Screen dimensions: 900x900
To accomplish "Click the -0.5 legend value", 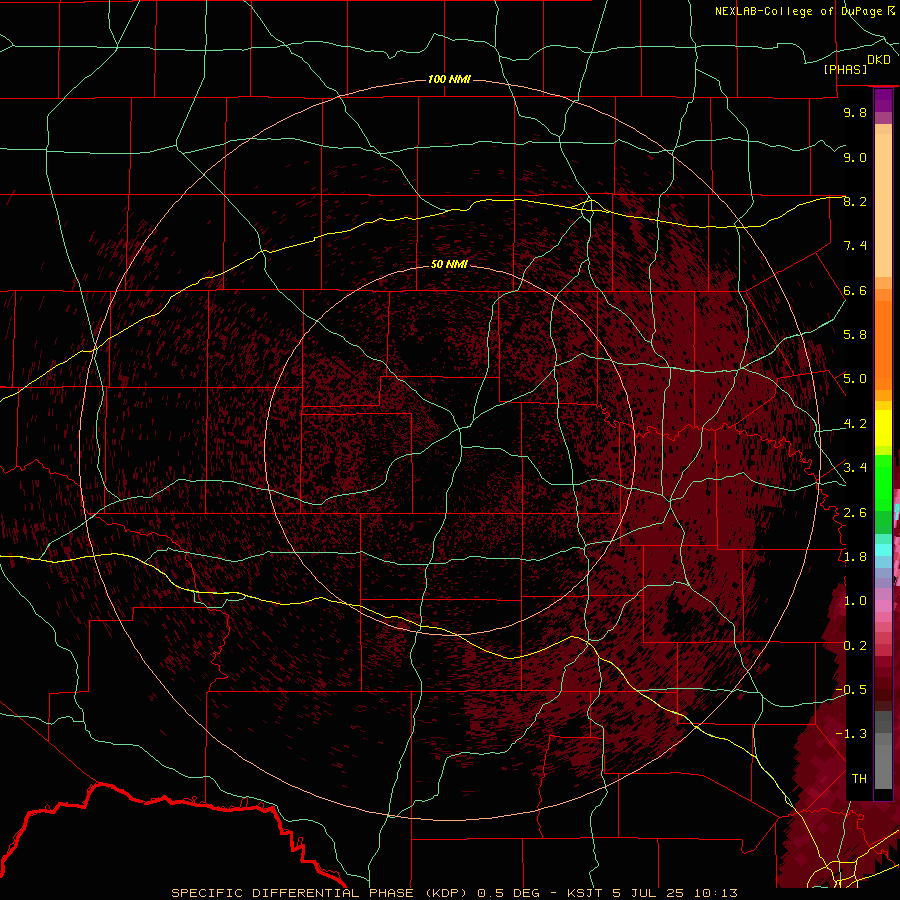I will [851, 690].
